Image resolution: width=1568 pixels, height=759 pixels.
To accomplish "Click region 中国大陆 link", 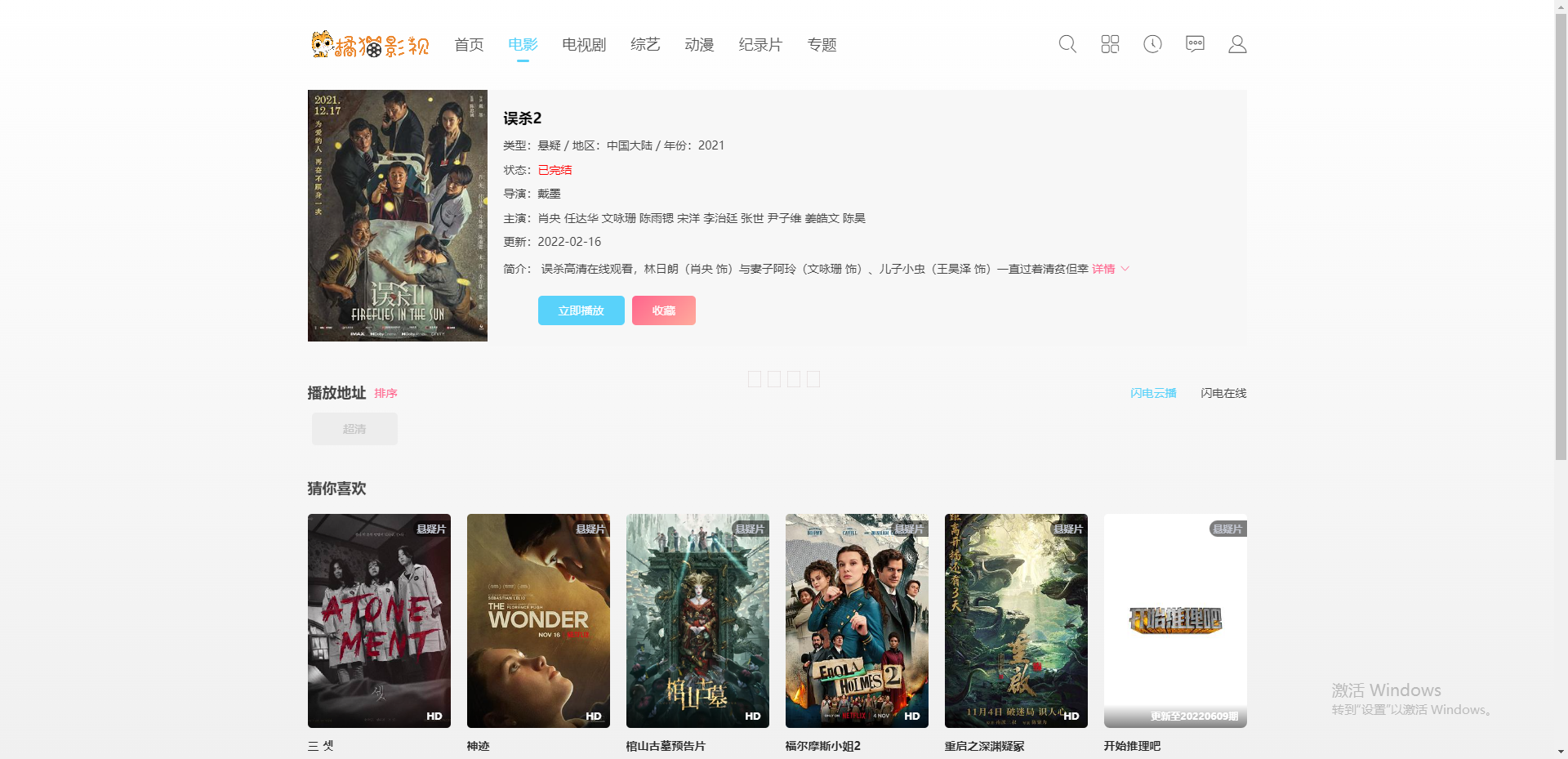I will [x=630, y=145].
